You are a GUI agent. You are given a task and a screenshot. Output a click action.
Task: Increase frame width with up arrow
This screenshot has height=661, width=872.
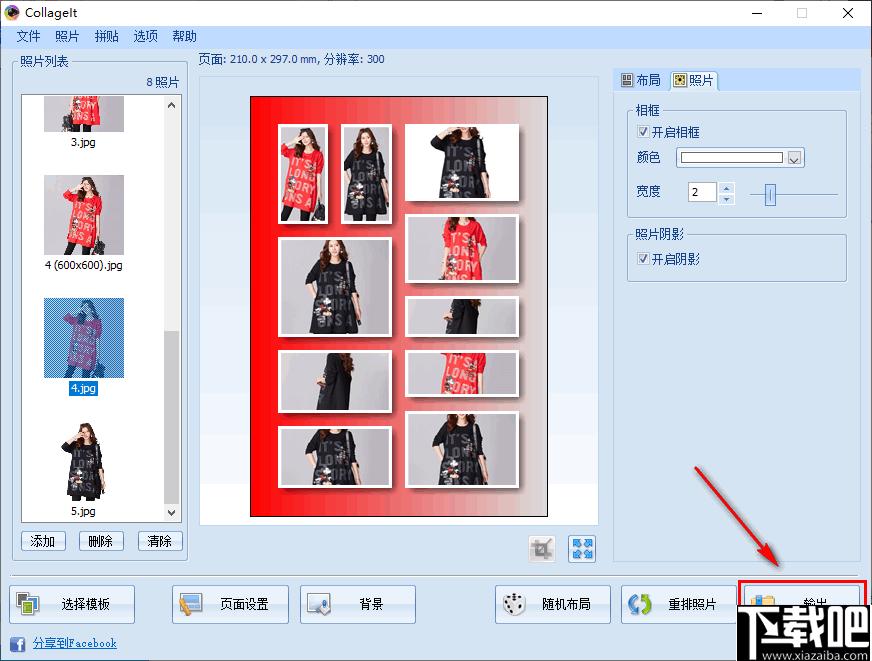pyautogui.click(x=726, y=188)
